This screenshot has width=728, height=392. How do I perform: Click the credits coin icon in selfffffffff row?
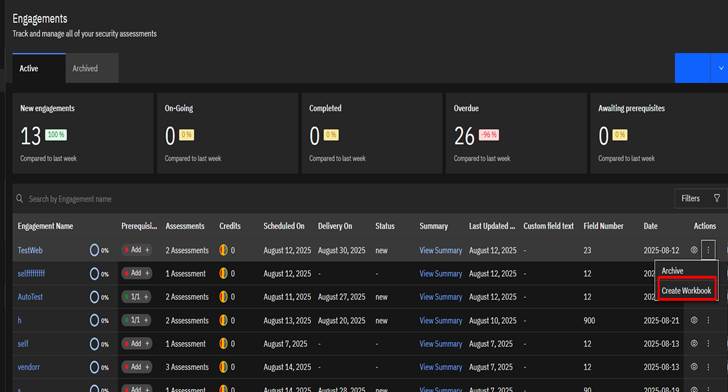pyautogui.click(x=223, y=273)
